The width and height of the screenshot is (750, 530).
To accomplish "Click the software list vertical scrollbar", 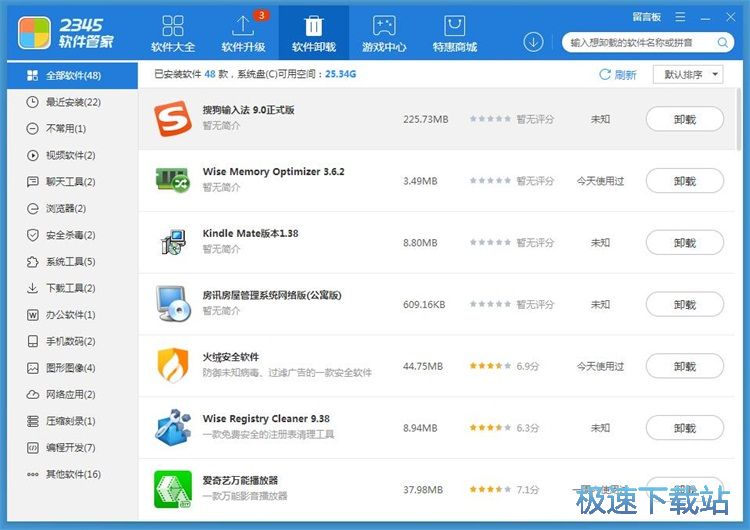I will click(x=739, y=120).
